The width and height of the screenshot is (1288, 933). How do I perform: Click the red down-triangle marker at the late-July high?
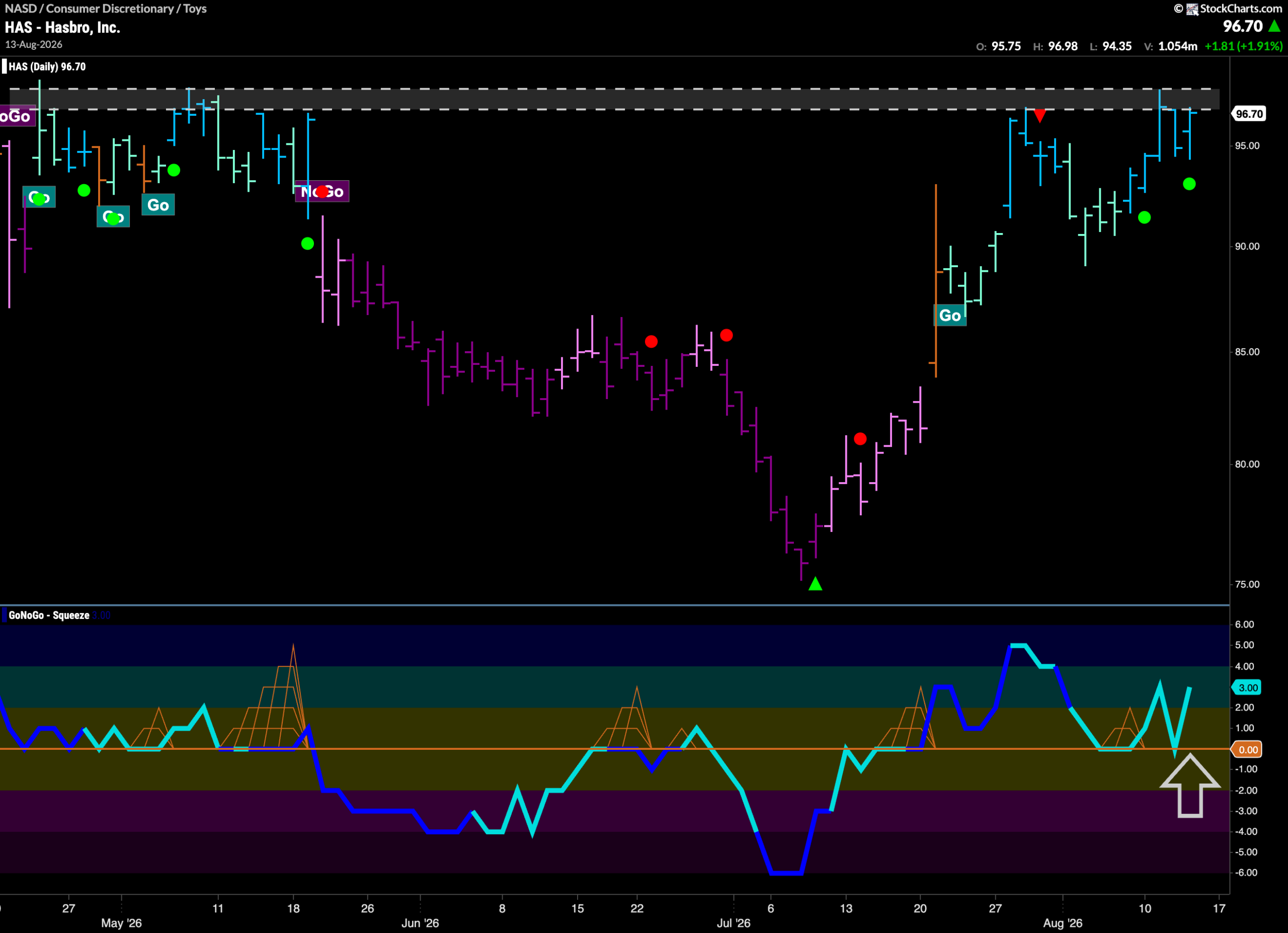(1039, 116)
